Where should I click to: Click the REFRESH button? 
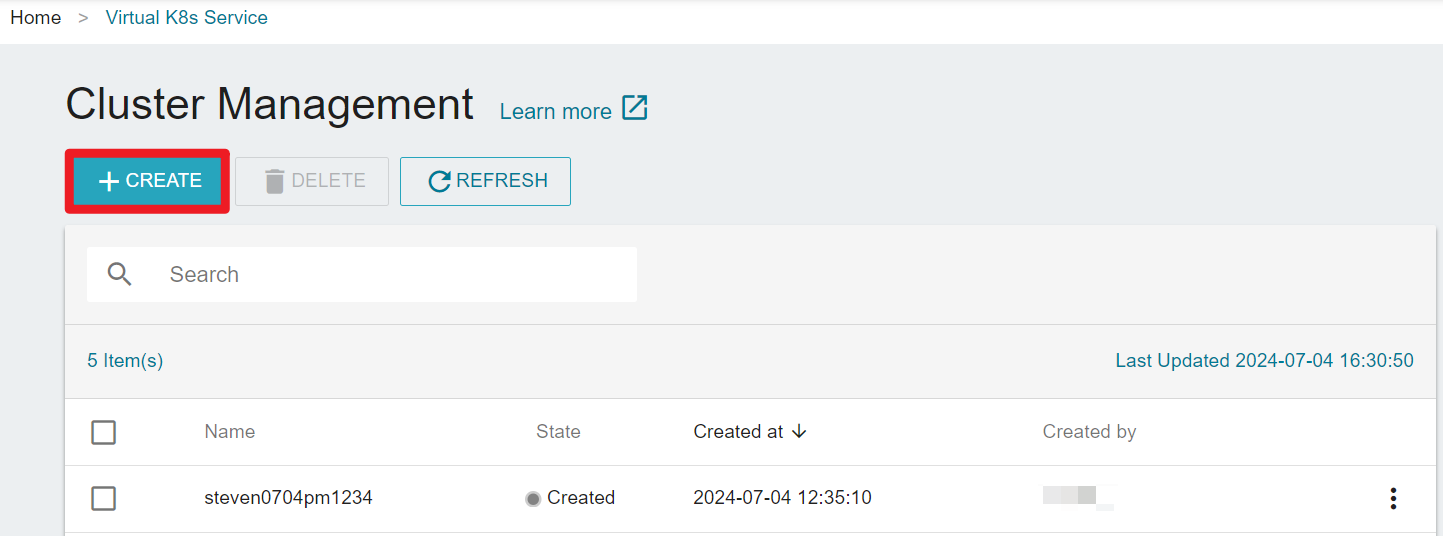[485, 181]
